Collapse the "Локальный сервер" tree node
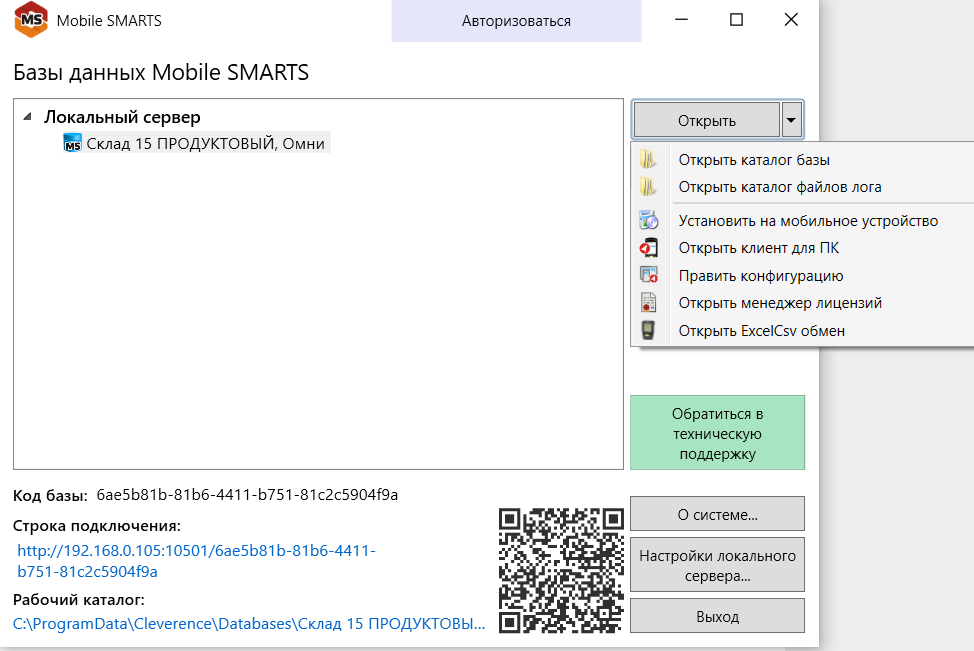 click(27, 117)
